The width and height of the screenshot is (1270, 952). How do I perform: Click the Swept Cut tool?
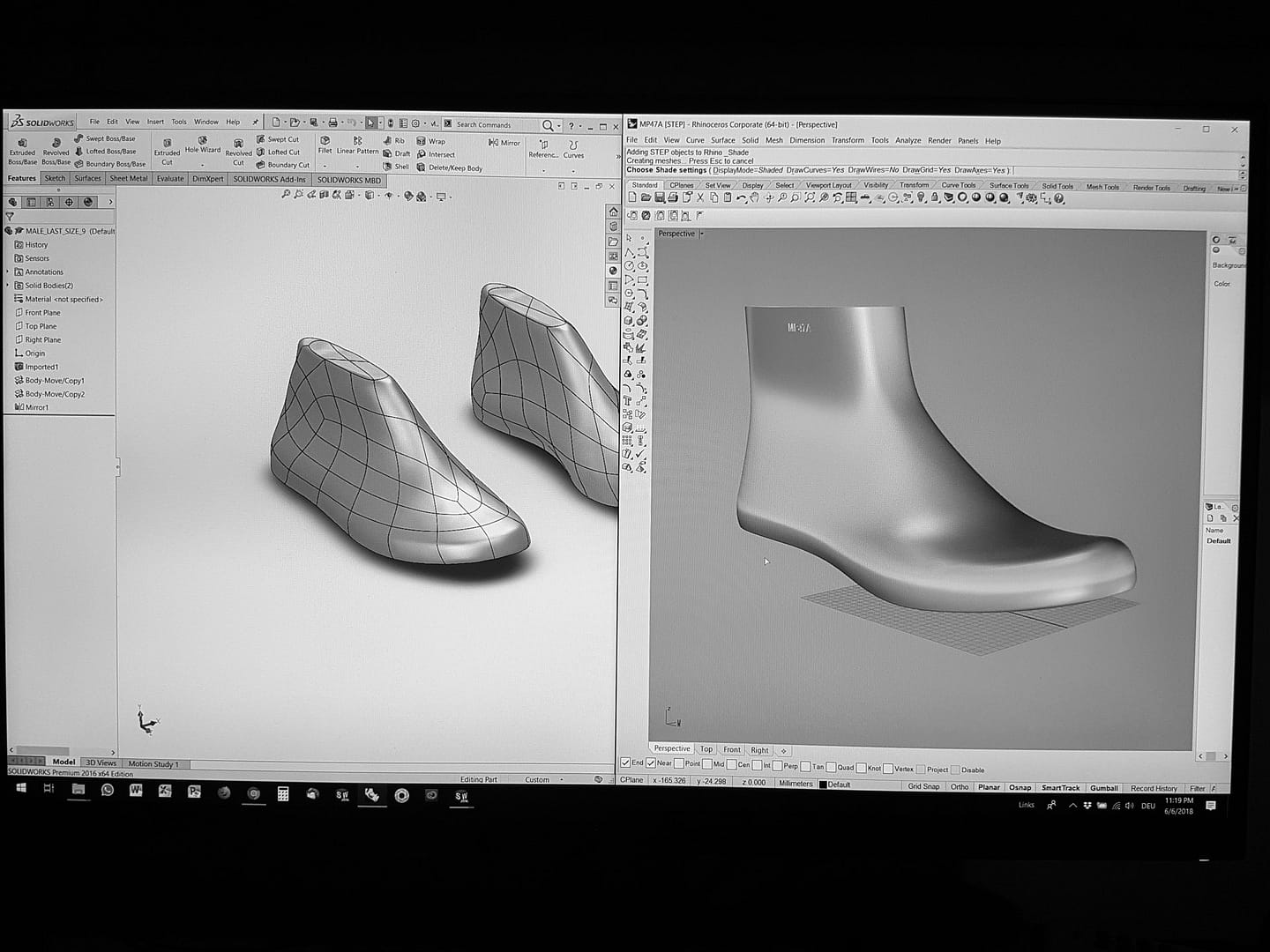[285, 139]
